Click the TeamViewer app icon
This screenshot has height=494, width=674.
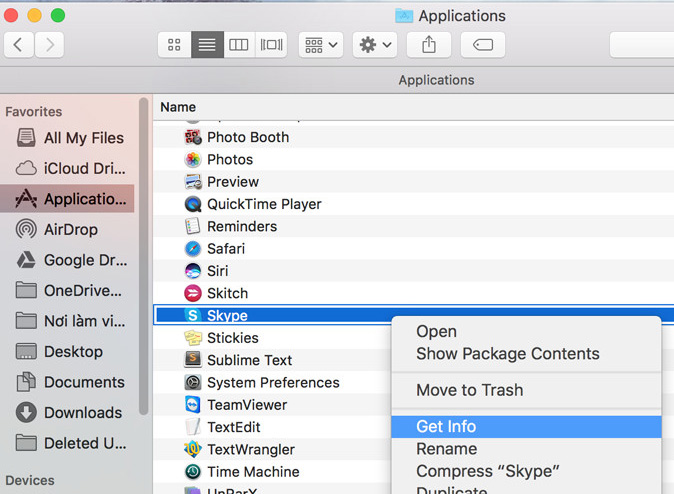[193, 405]
